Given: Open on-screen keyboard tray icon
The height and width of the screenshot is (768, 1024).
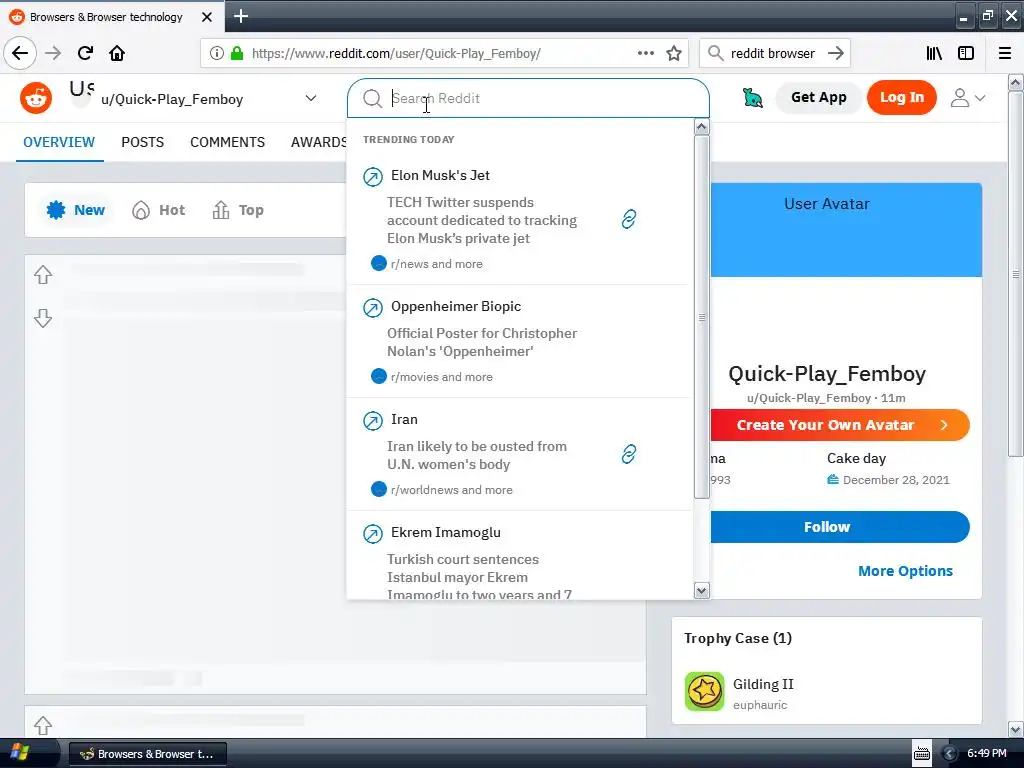Looking at the screenshot, I should tap(922, 754).
